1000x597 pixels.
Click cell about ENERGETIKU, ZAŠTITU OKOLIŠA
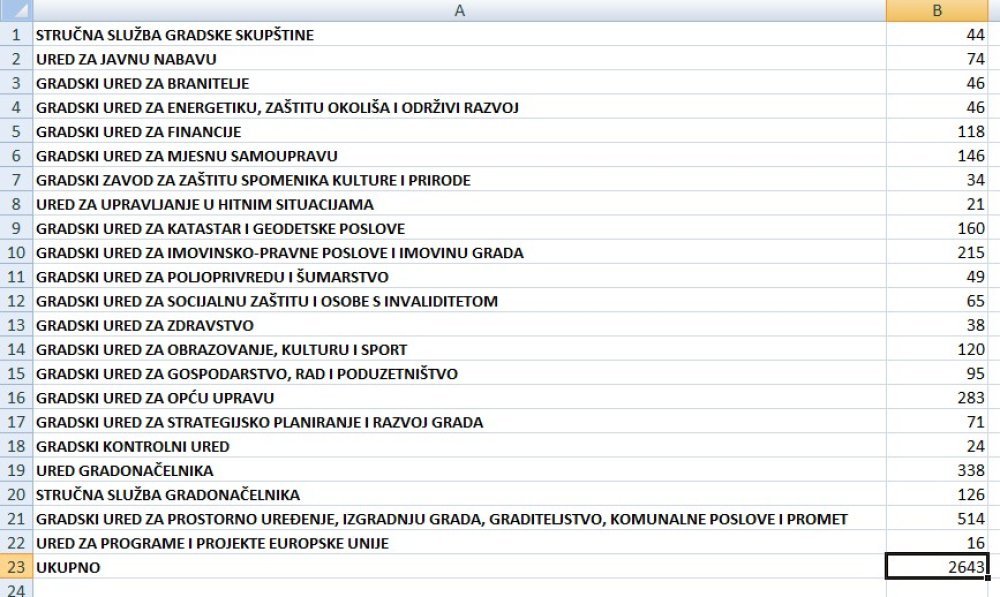click(459, 107)
